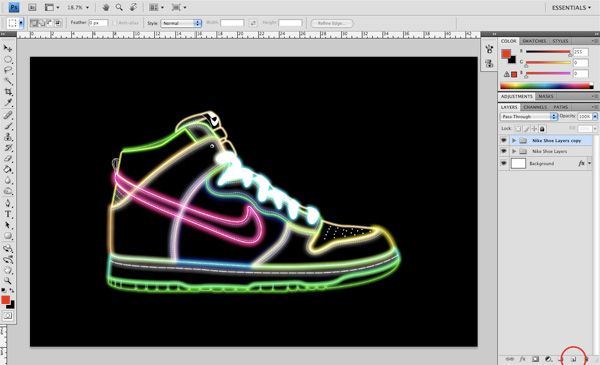Image resolution: width=600 pixels, height=365 pixels.
Task: Switch to the PATHS tab
Action: pos(561,107)
